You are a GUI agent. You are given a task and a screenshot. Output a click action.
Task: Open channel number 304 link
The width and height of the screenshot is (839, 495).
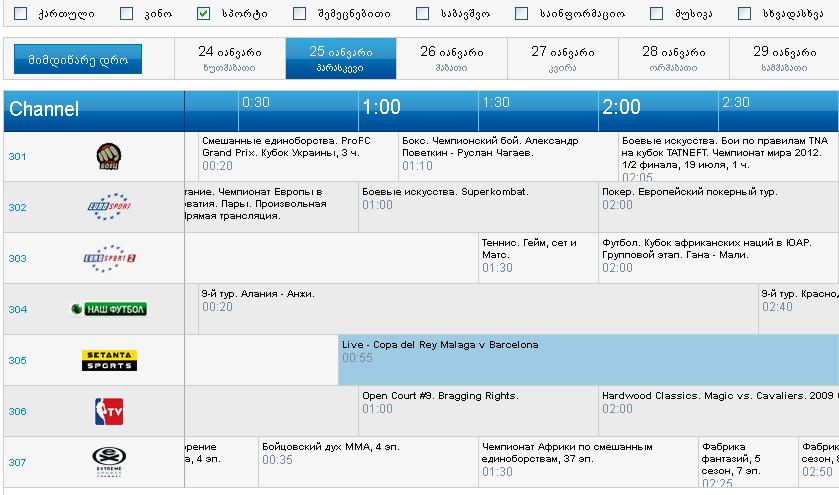click(x=17, y=309)
